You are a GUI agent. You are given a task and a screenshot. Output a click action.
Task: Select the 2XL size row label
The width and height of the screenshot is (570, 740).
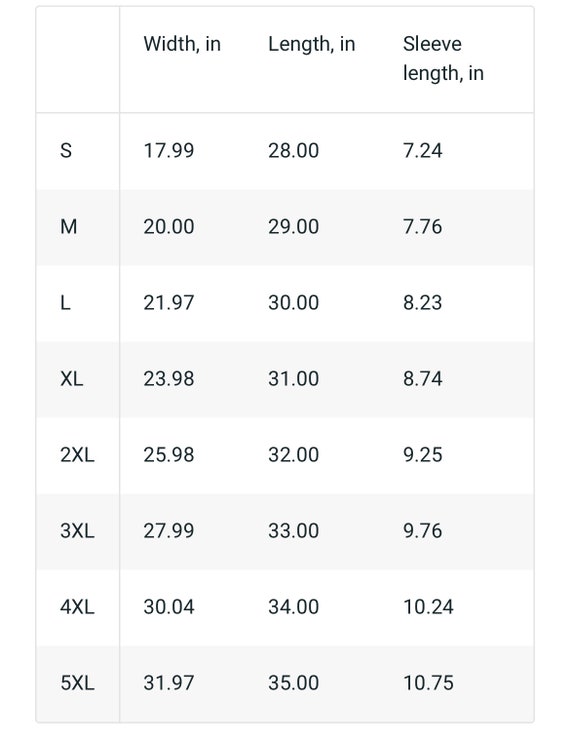77,455
